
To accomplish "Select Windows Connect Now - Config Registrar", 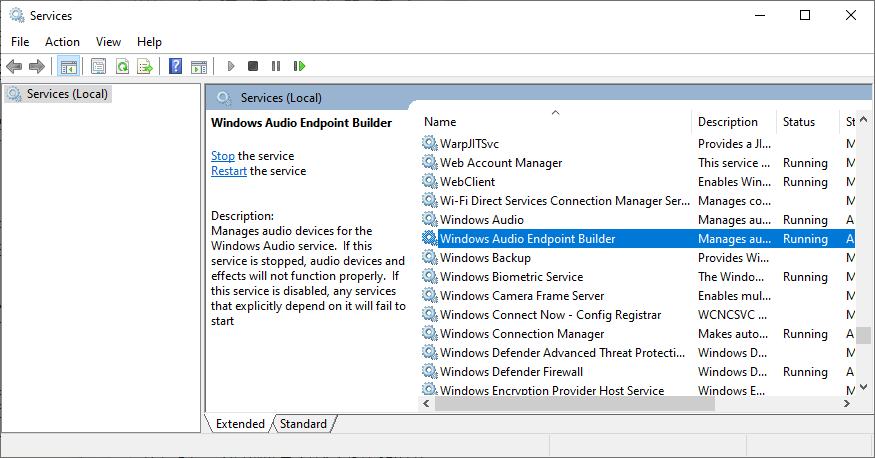I will click(x=638, y=314).
